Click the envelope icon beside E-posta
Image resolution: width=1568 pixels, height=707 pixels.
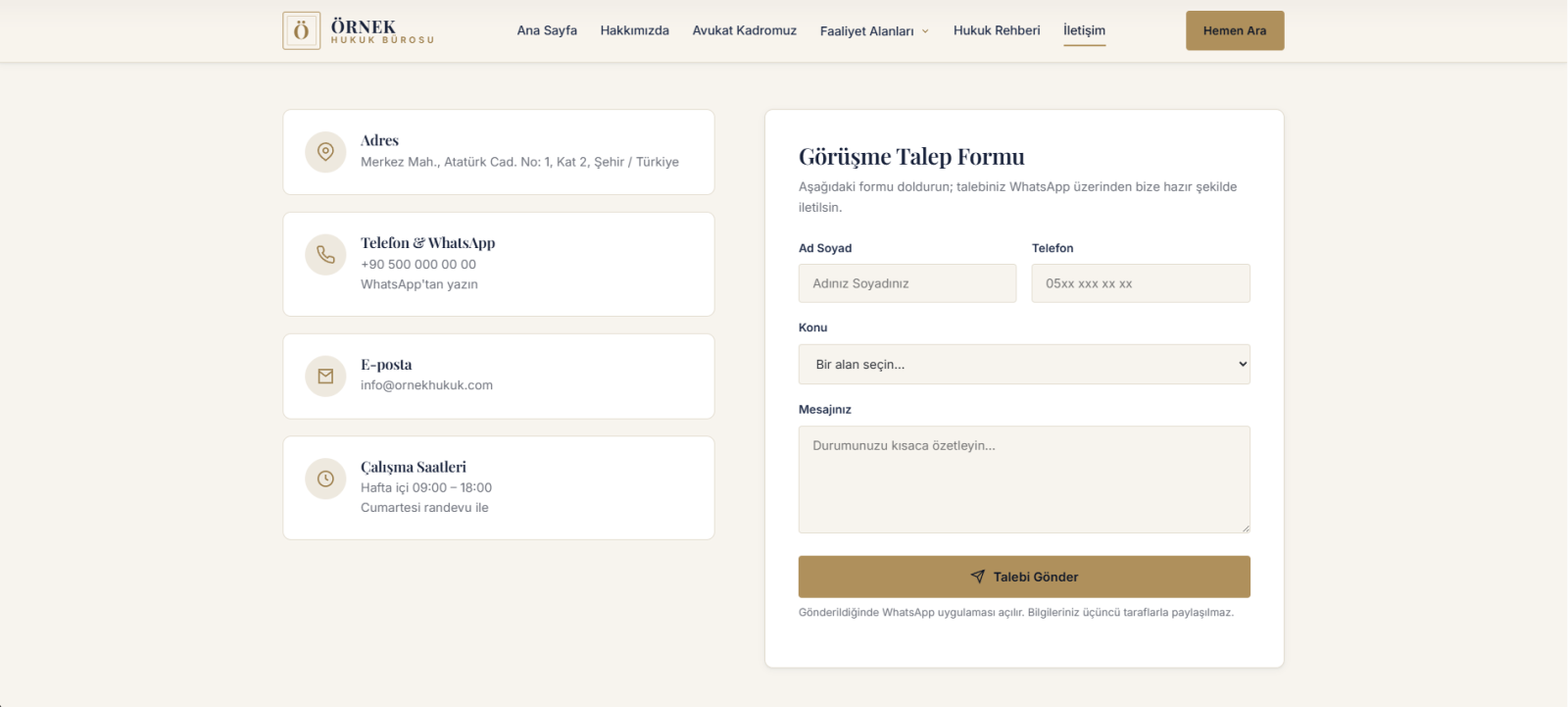click(x=325, y=377)
